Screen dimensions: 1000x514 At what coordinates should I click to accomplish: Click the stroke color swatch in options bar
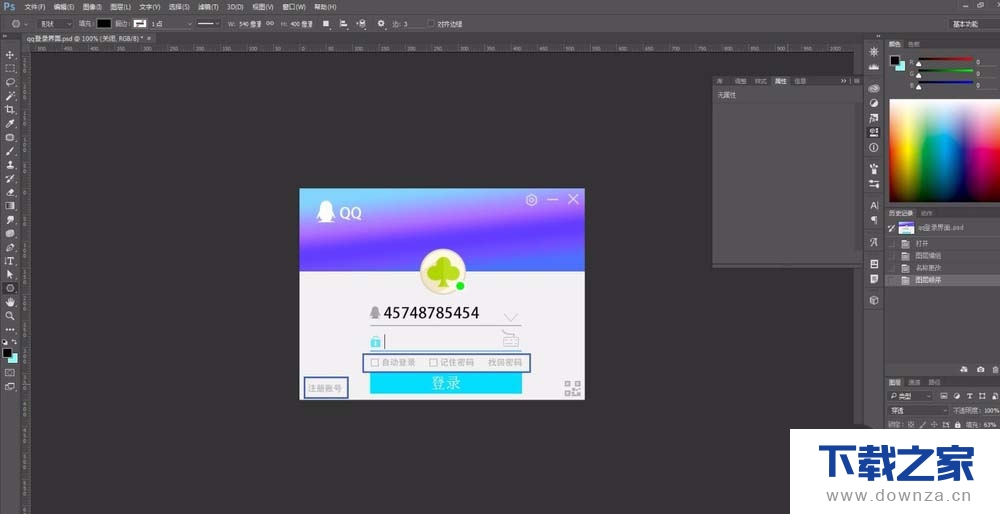tap(140, 24)
